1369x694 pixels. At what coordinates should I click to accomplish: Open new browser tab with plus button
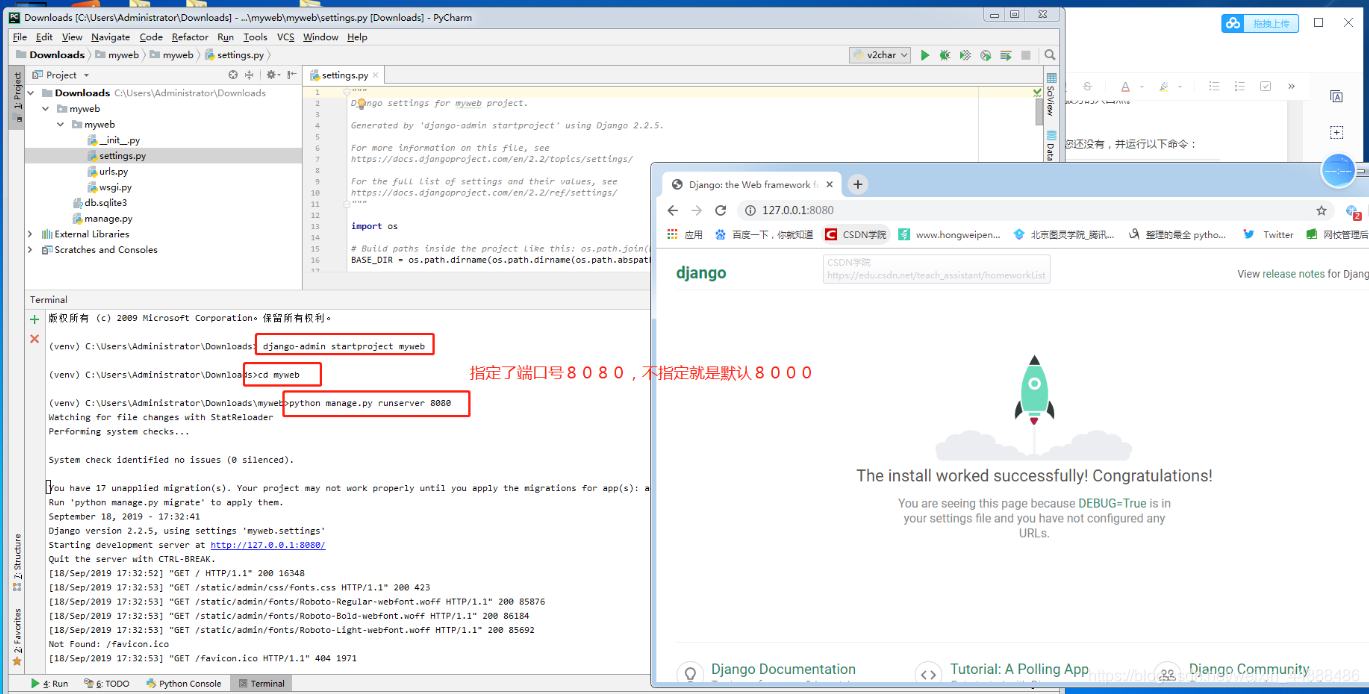pyautogui.click(x=858, y=184)
